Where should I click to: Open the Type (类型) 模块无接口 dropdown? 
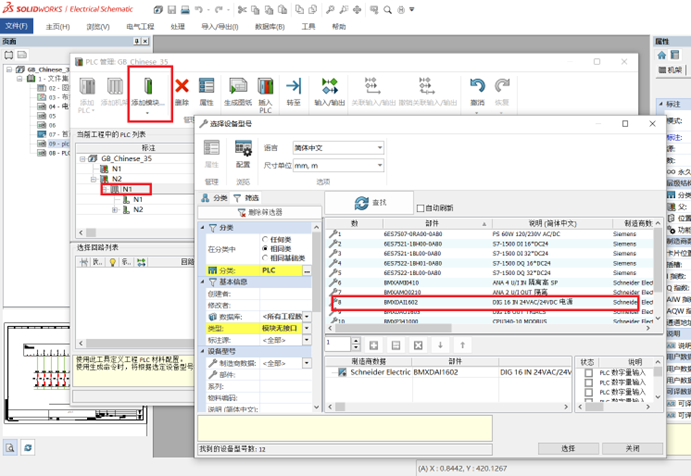click(307, 328)
